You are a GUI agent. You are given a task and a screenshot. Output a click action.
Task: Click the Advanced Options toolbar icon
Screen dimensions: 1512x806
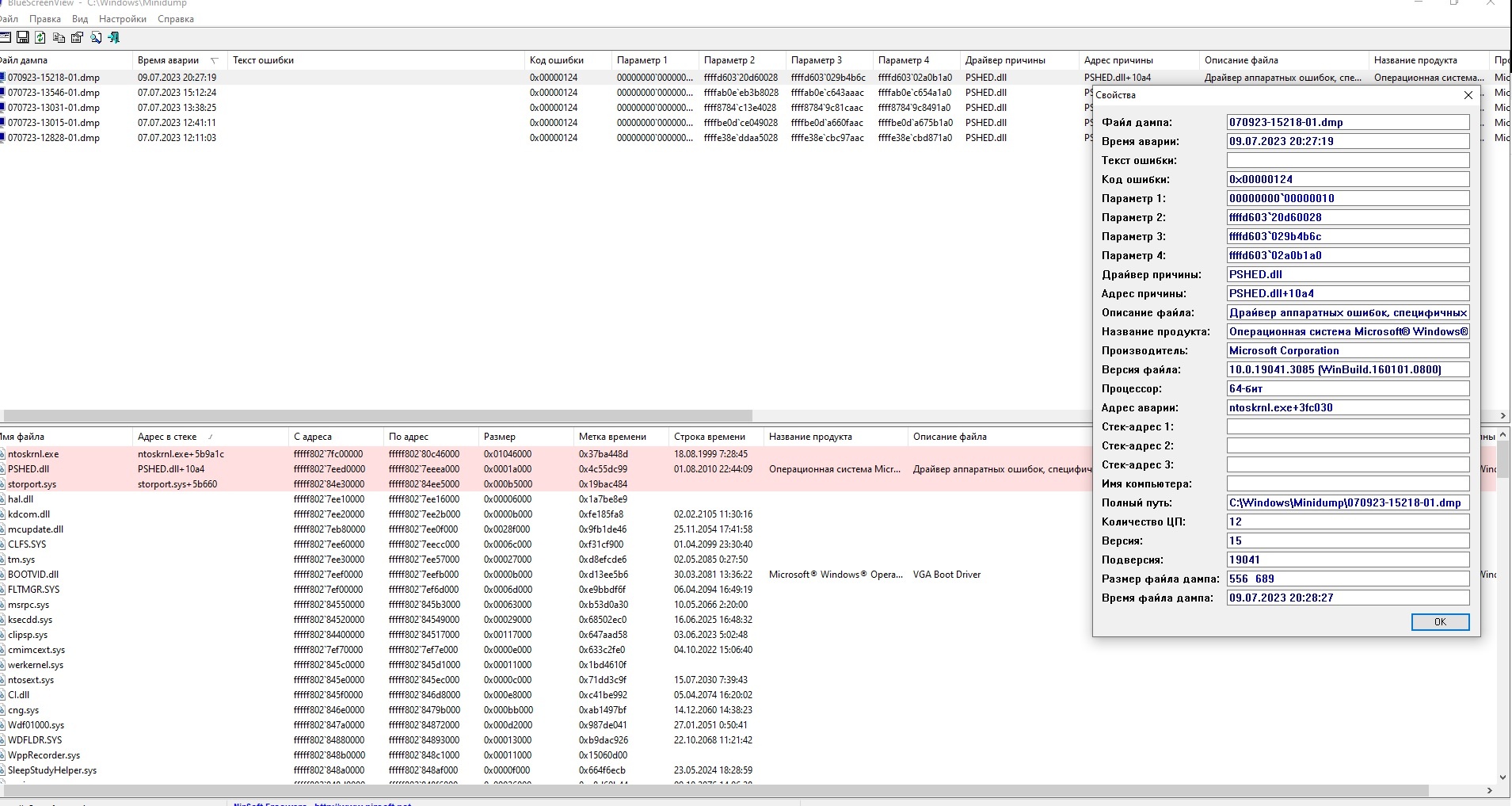coord(5,37)
